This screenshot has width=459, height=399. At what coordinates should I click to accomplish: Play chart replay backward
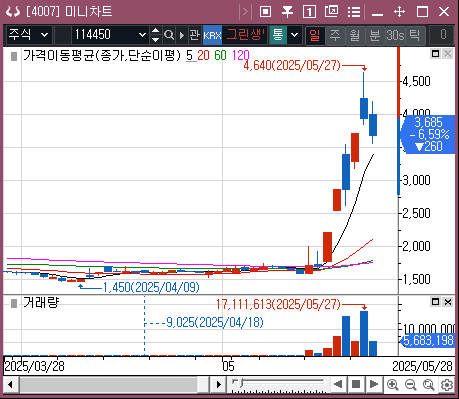(x=338, y=385)
